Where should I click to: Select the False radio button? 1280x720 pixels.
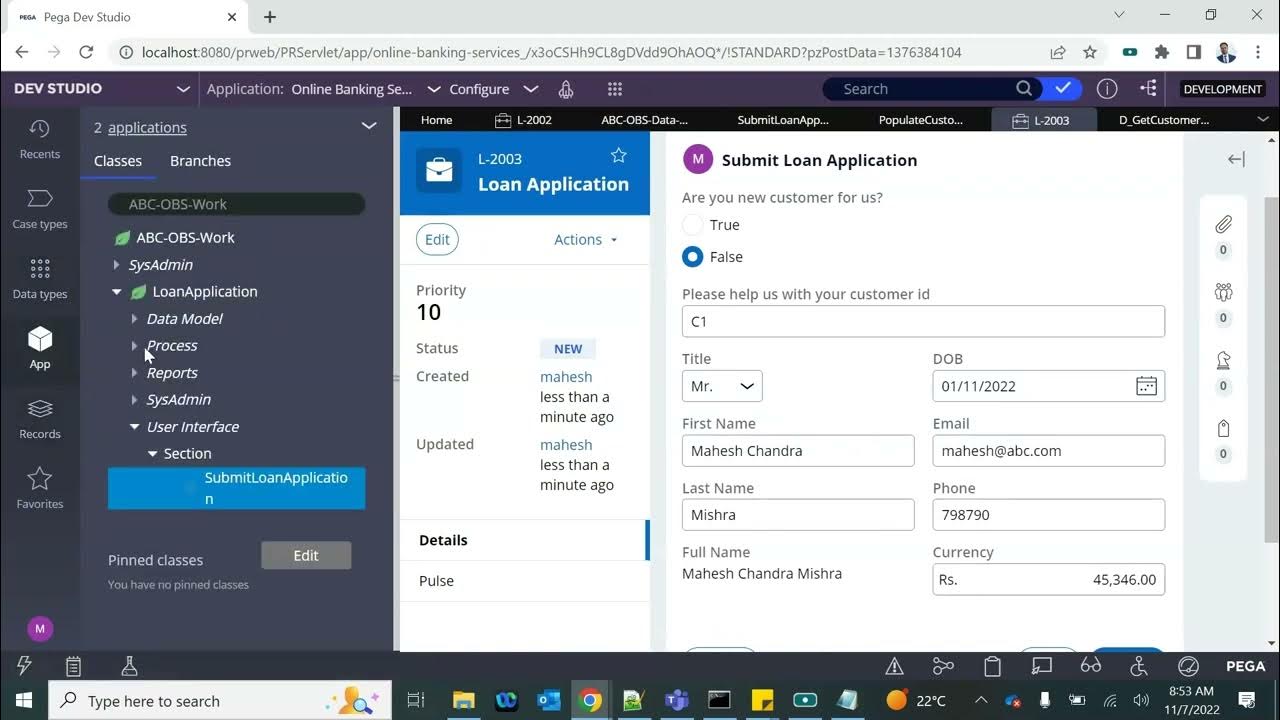point(692,257)
